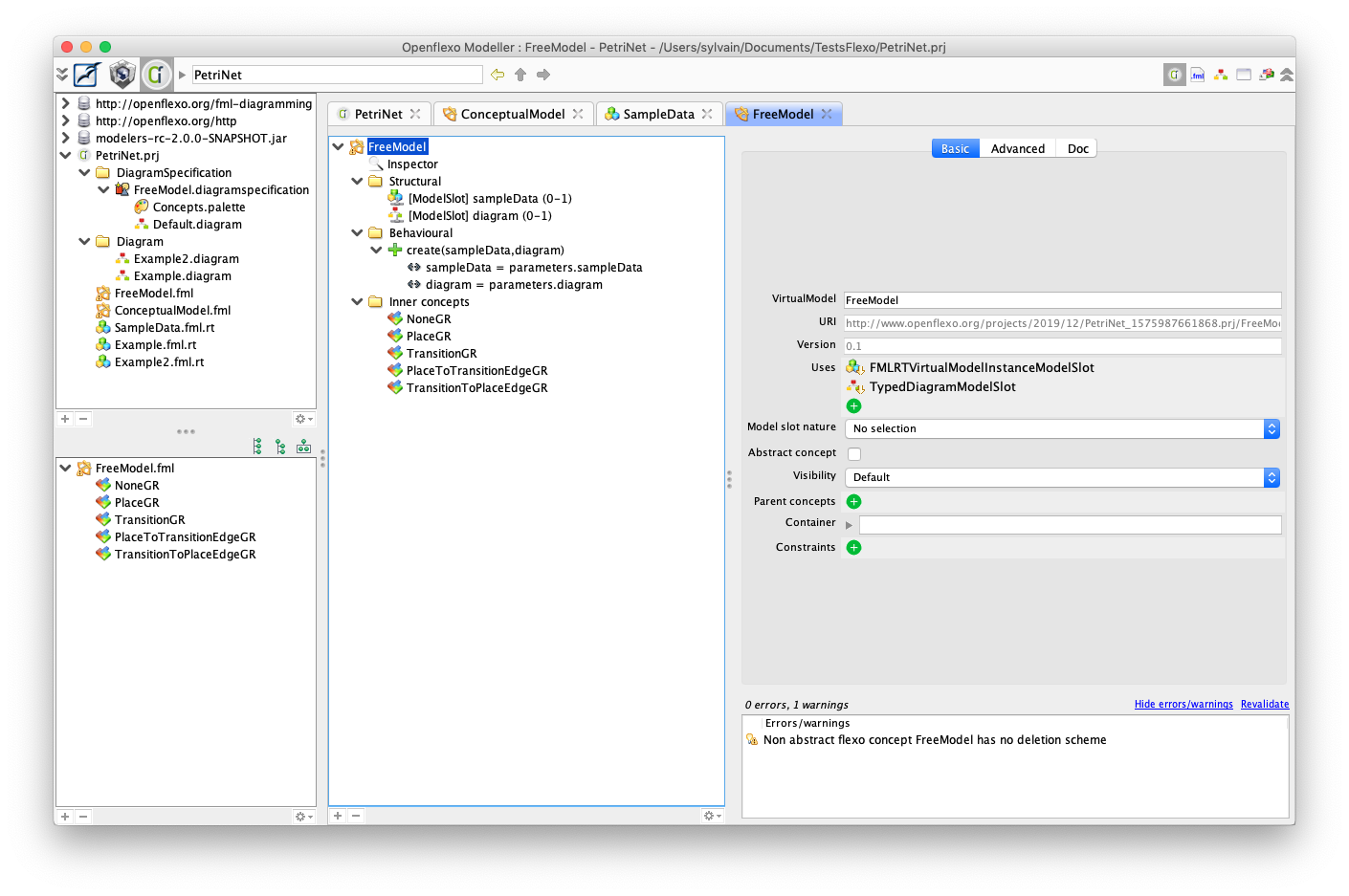The height and width of the screenshot is (896, 1349).
Task: Collapse the Structural folder
Action: [x=357, y=181]
